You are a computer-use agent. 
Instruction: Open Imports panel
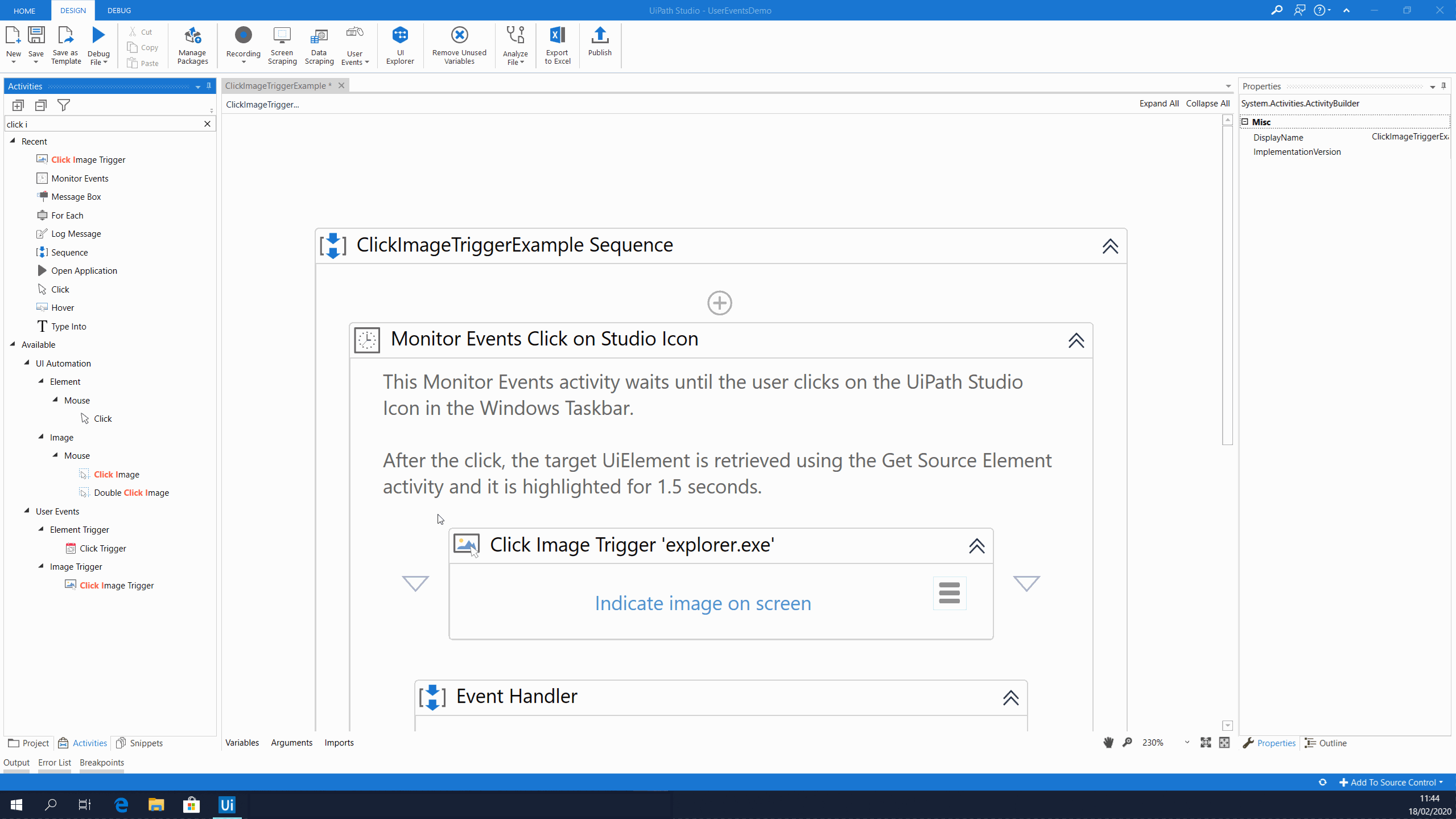(x=339, y=742)
